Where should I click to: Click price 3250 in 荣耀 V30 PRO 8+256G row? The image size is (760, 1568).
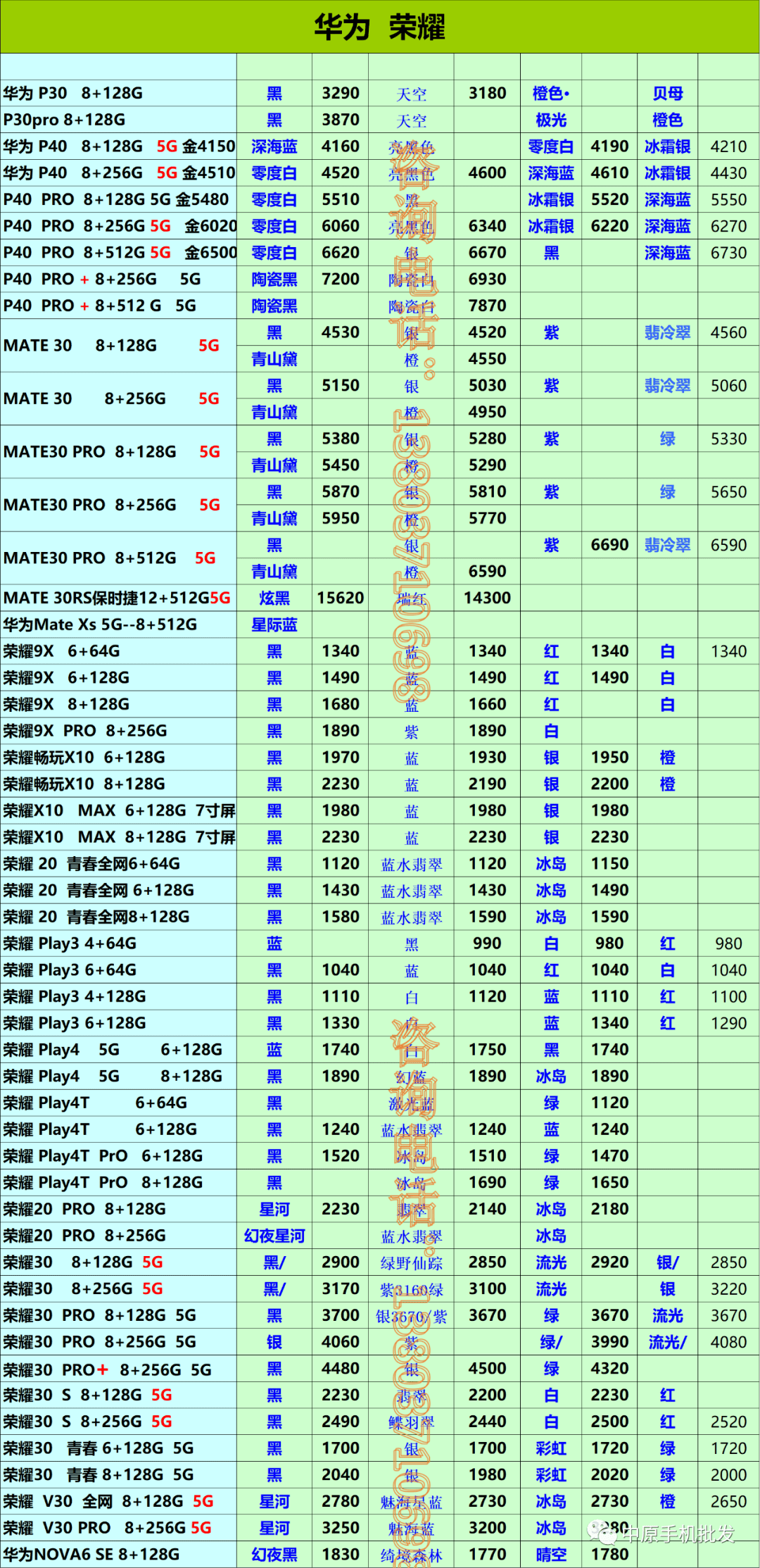[341, 1529]
